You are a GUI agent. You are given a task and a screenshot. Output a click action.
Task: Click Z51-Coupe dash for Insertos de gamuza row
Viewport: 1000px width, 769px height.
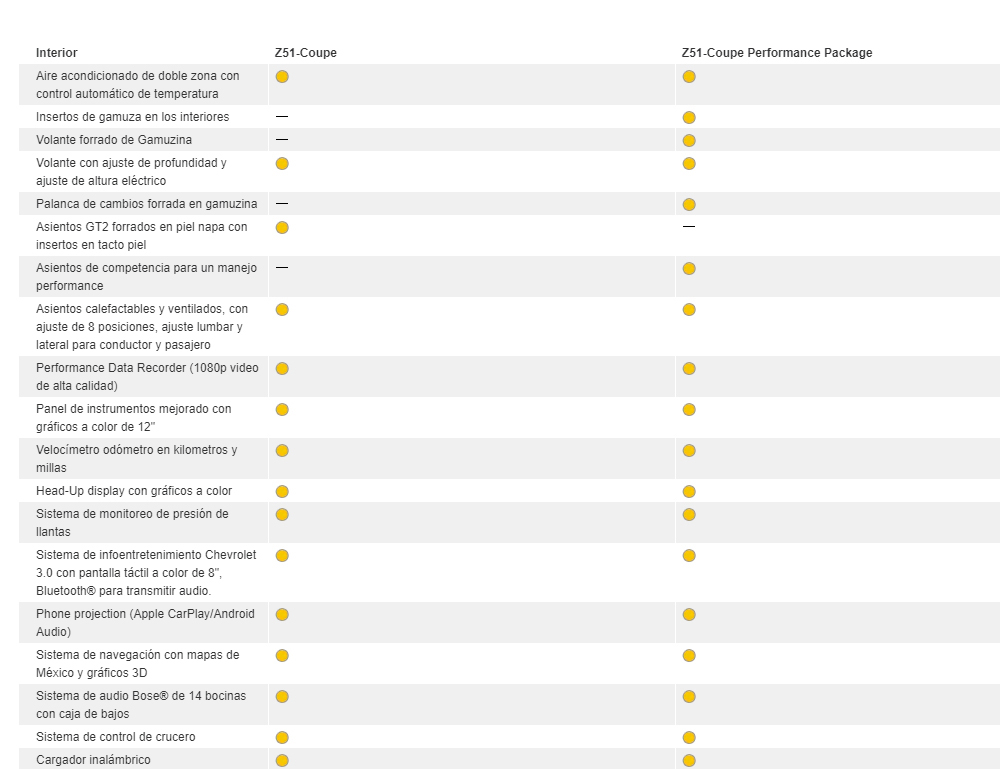(282, 117)
